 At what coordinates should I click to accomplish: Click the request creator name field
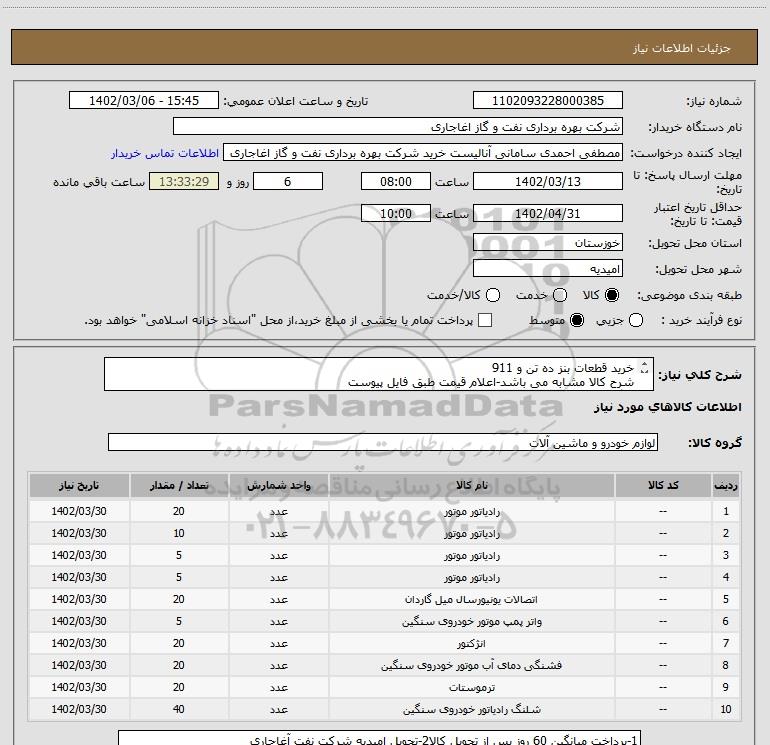423,153
